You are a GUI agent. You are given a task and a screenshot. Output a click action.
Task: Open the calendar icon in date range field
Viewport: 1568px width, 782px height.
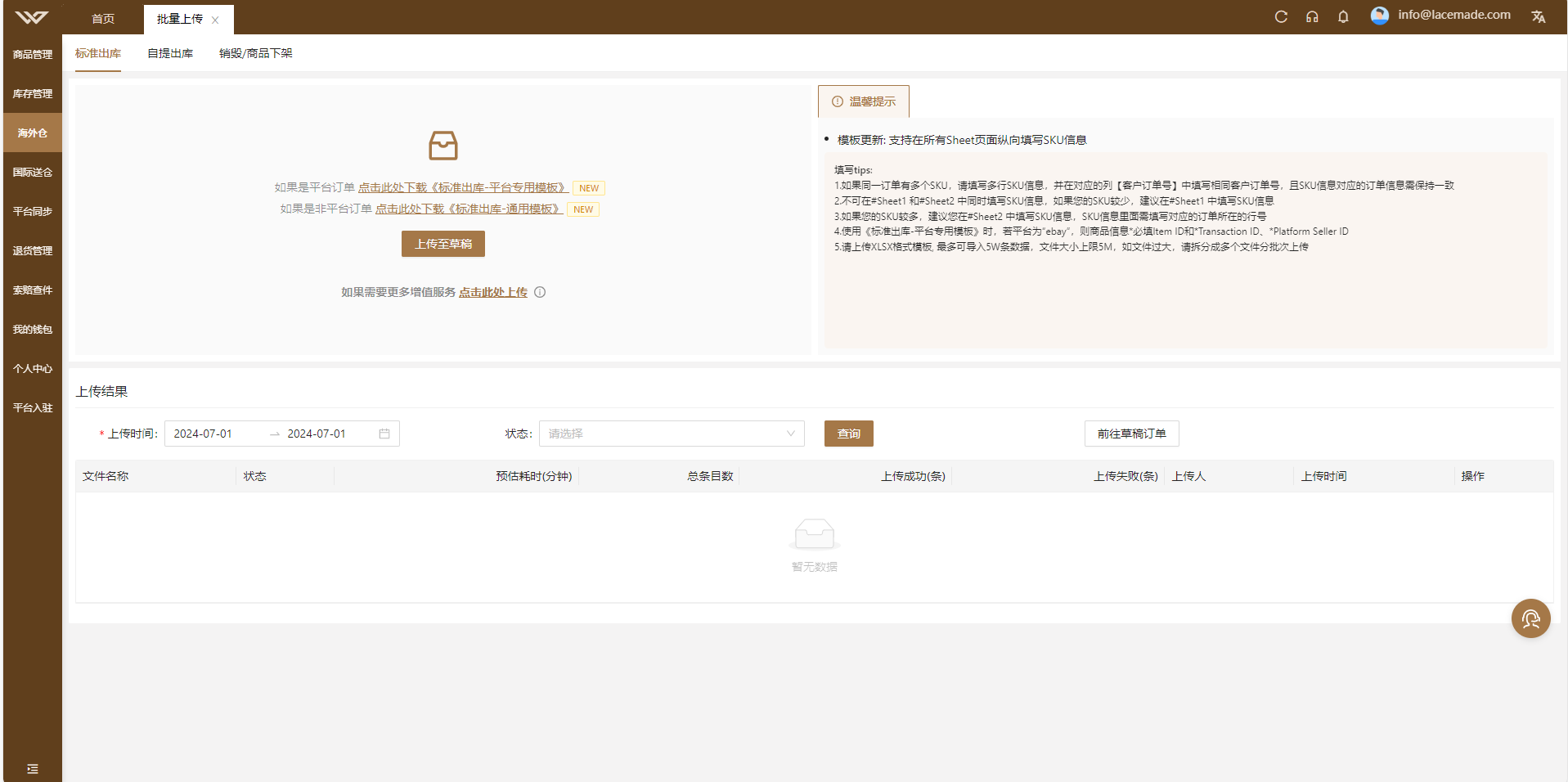[x=384, y=434]
